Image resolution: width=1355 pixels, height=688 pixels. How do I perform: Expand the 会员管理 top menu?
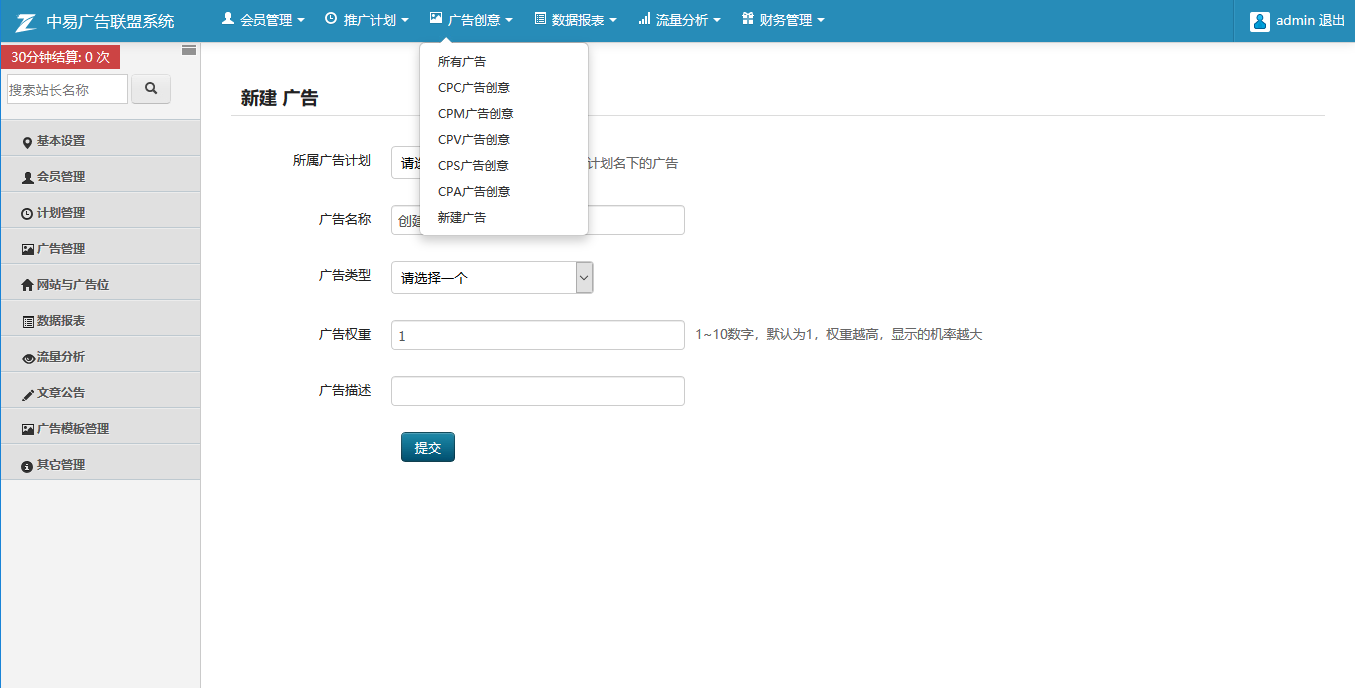click(263, 20)
